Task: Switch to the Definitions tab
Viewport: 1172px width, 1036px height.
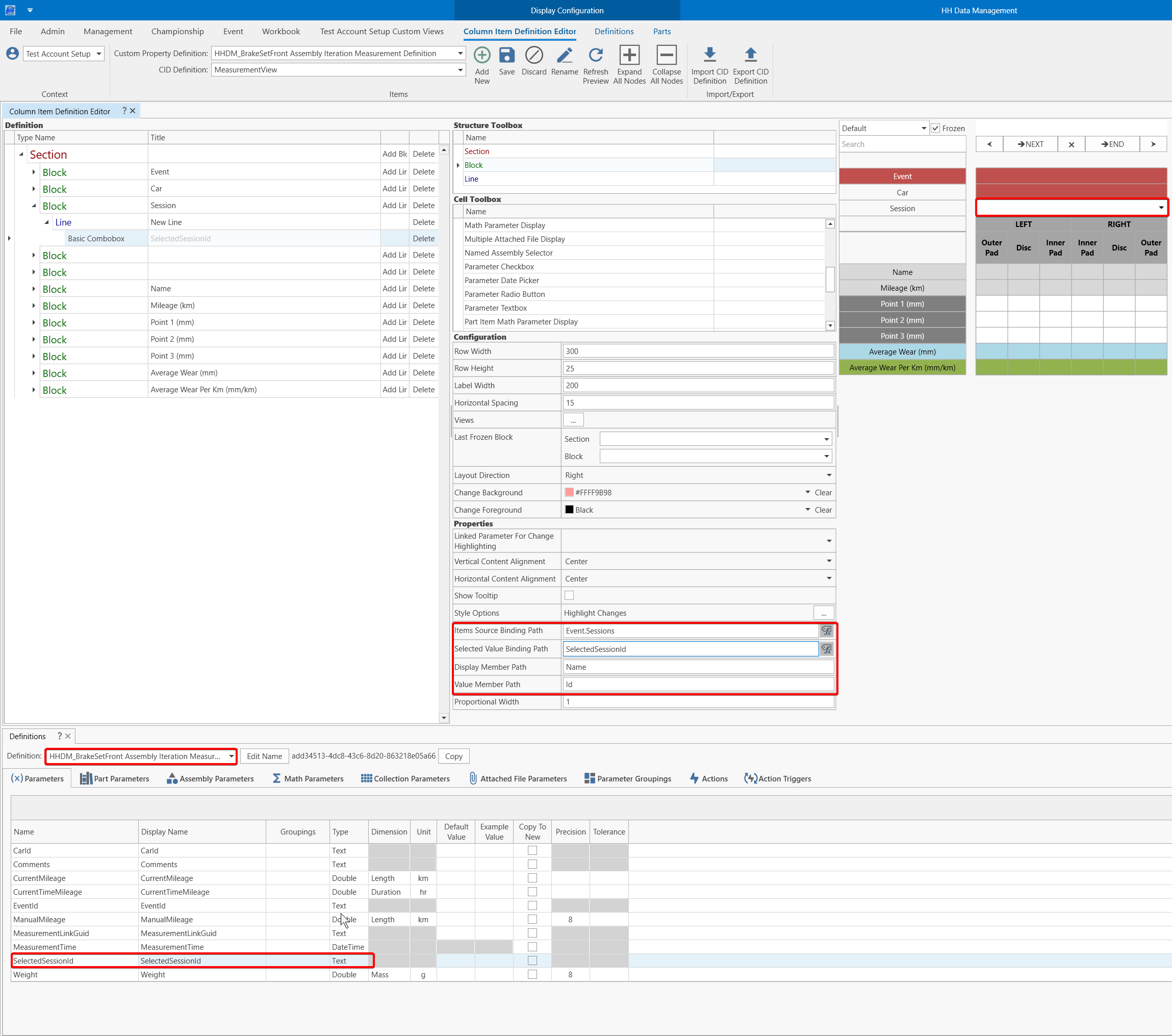Action: coord(614,32)
